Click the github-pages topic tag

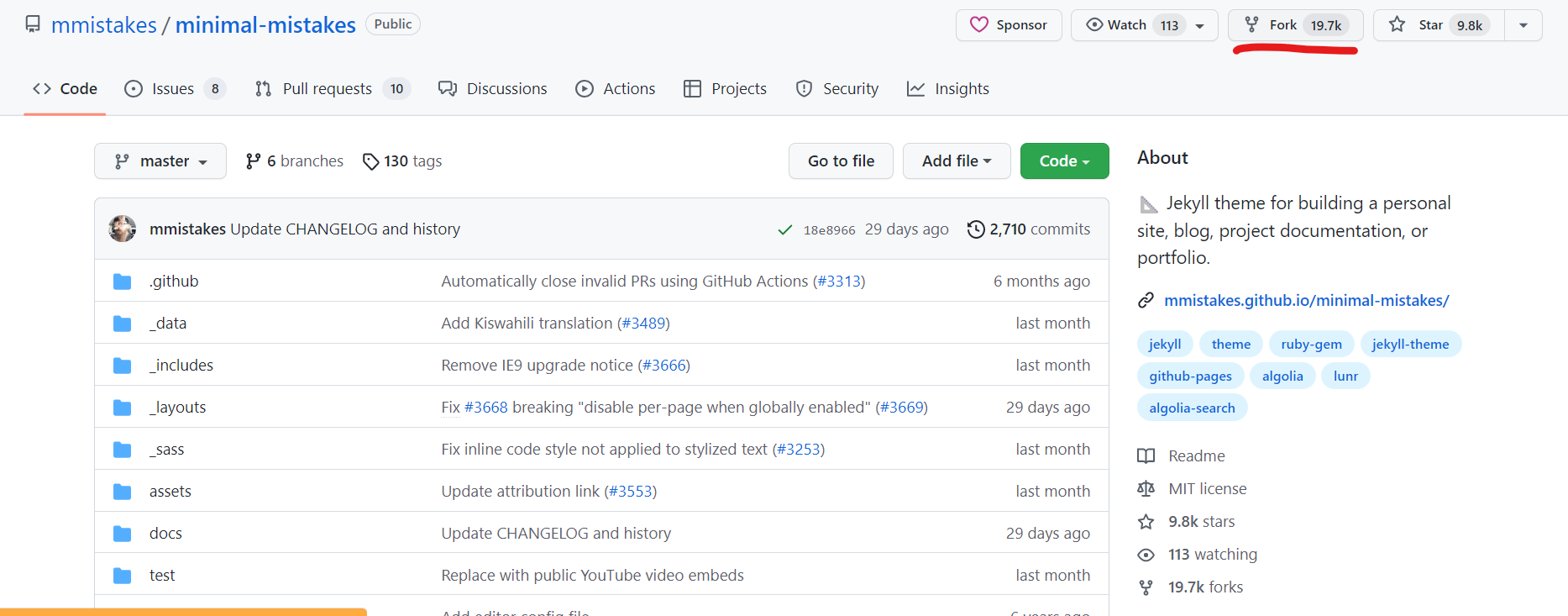[1190, 376]
